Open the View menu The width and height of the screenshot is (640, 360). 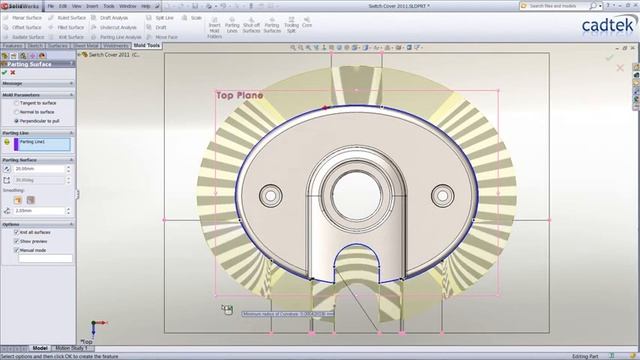[76, 6]
